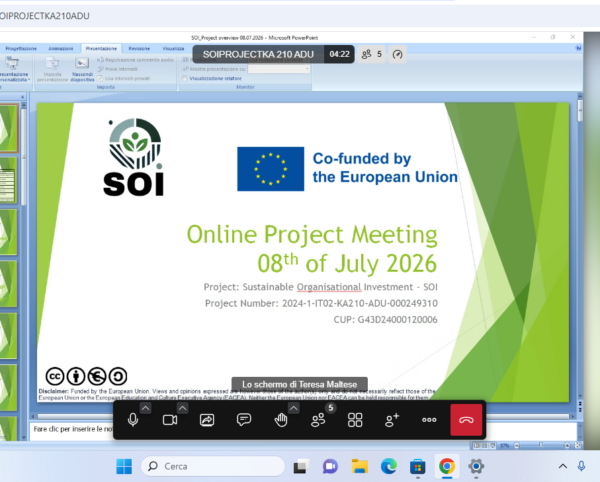The height and width of the screenshot is (482, 600).
Task: Click the microphone tray icon
Action: pos(581,466)
